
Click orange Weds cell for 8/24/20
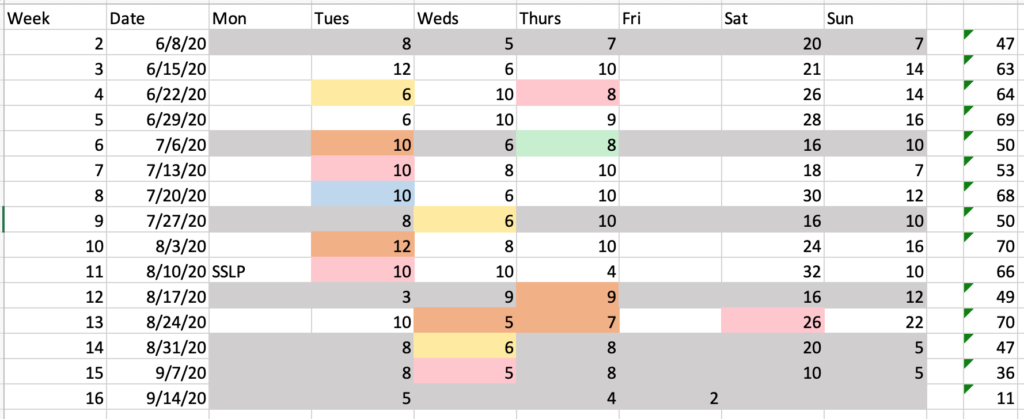(466, 321)
